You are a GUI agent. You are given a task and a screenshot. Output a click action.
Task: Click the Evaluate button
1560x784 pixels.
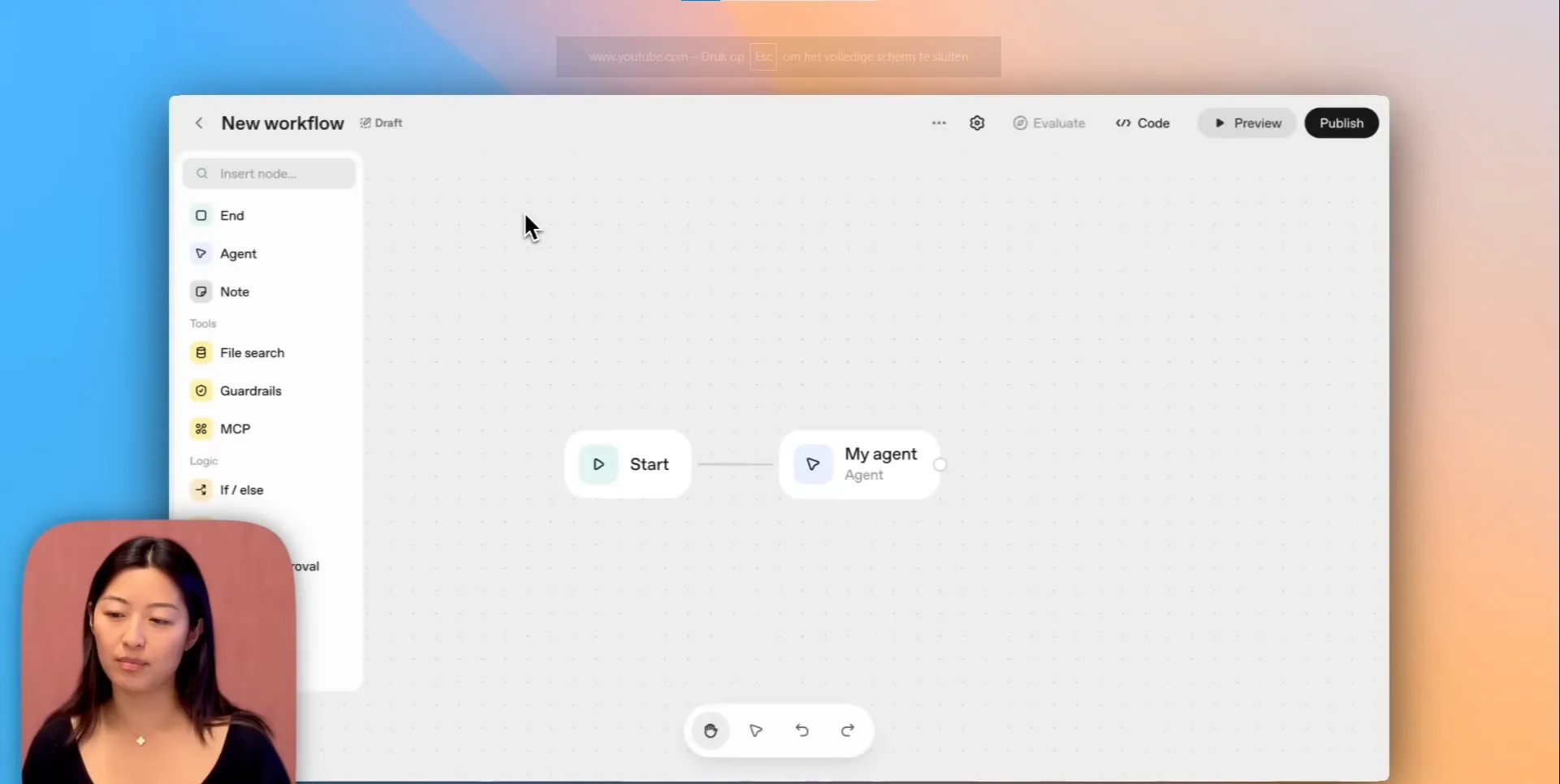(1048, 123)
